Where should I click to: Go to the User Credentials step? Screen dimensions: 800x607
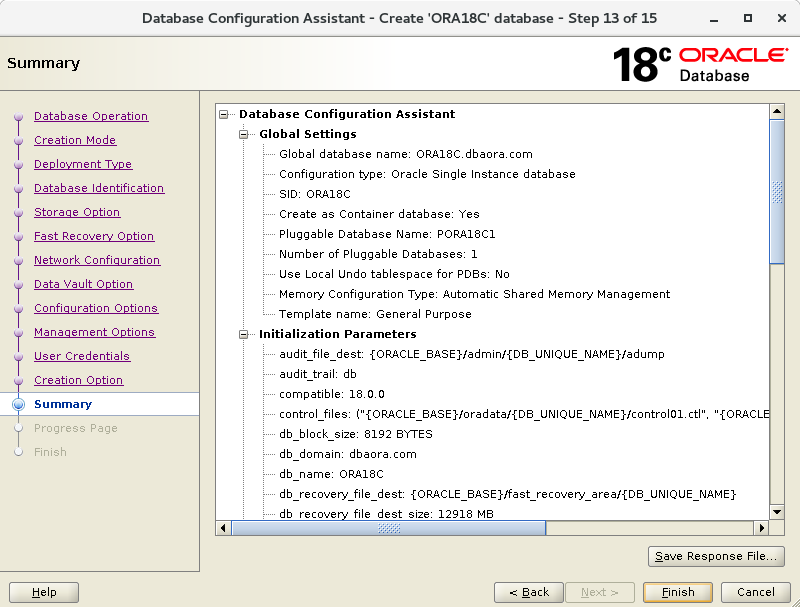tap(82, 356)
